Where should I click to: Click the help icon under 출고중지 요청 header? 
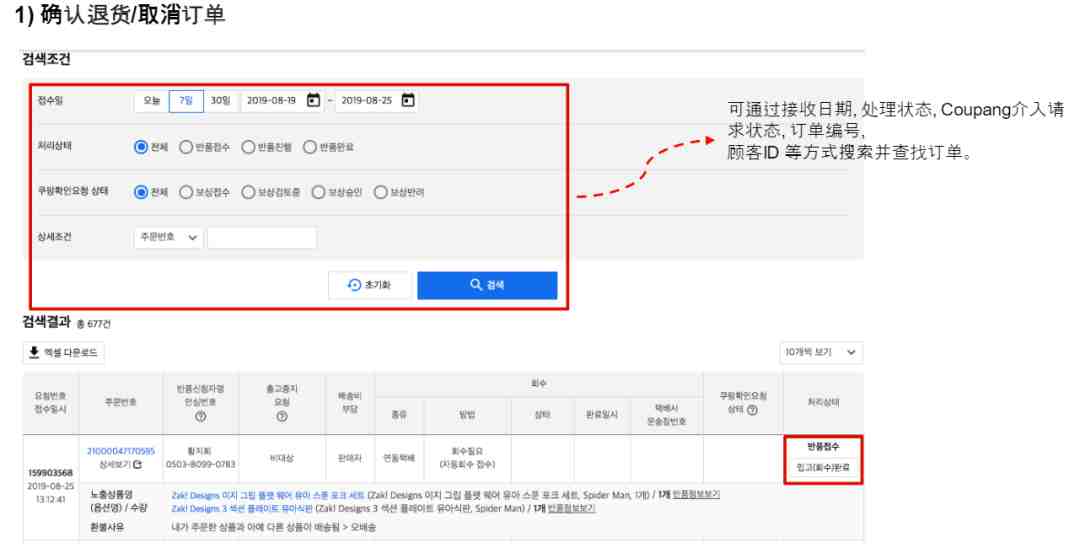pos(282,417)
